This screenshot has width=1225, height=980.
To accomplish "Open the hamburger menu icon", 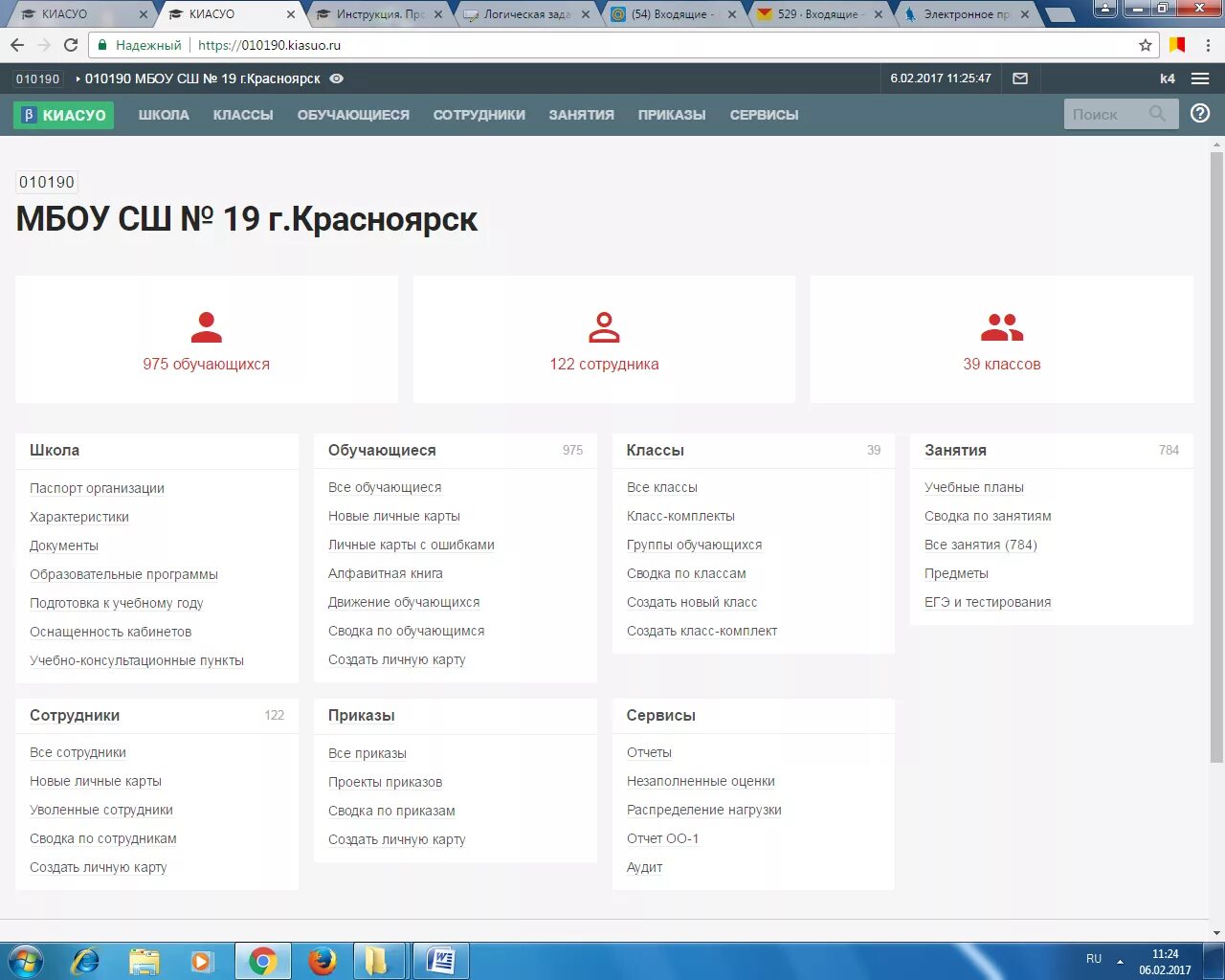I will (1200, 78).
